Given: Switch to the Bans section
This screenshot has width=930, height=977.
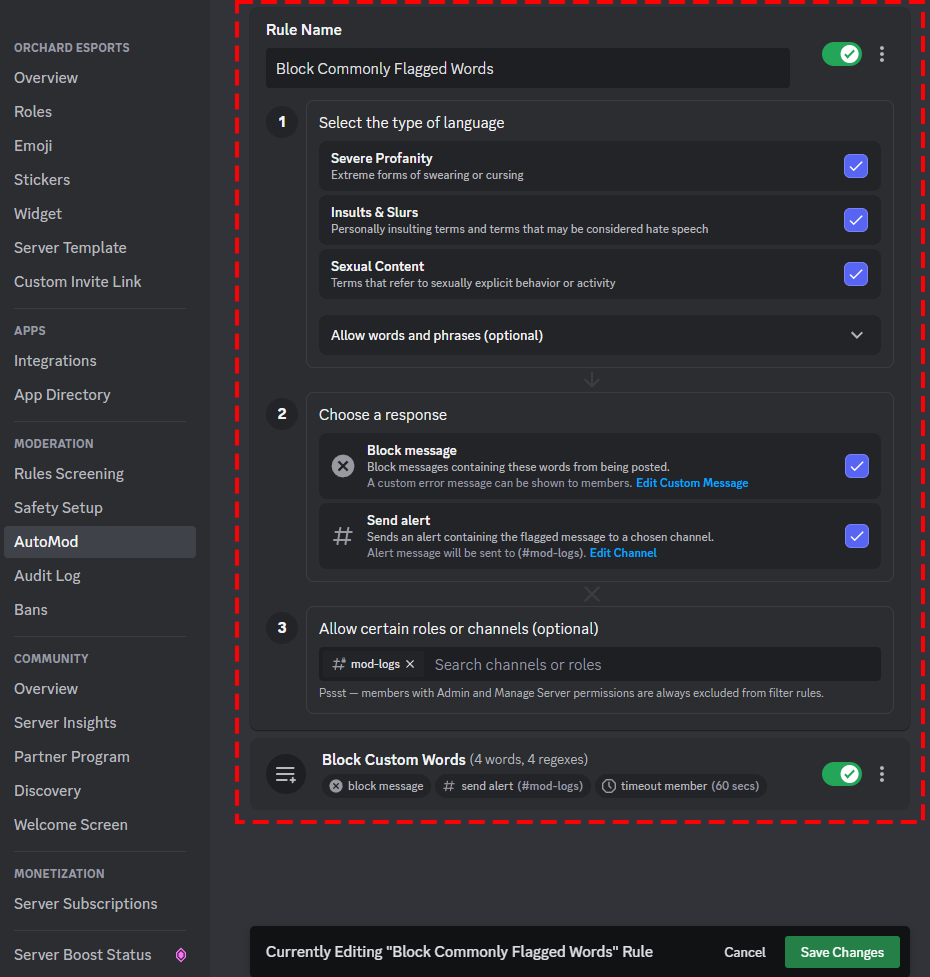Looking at the screenshot, I should pyautogui.click(x=30, y=609).
